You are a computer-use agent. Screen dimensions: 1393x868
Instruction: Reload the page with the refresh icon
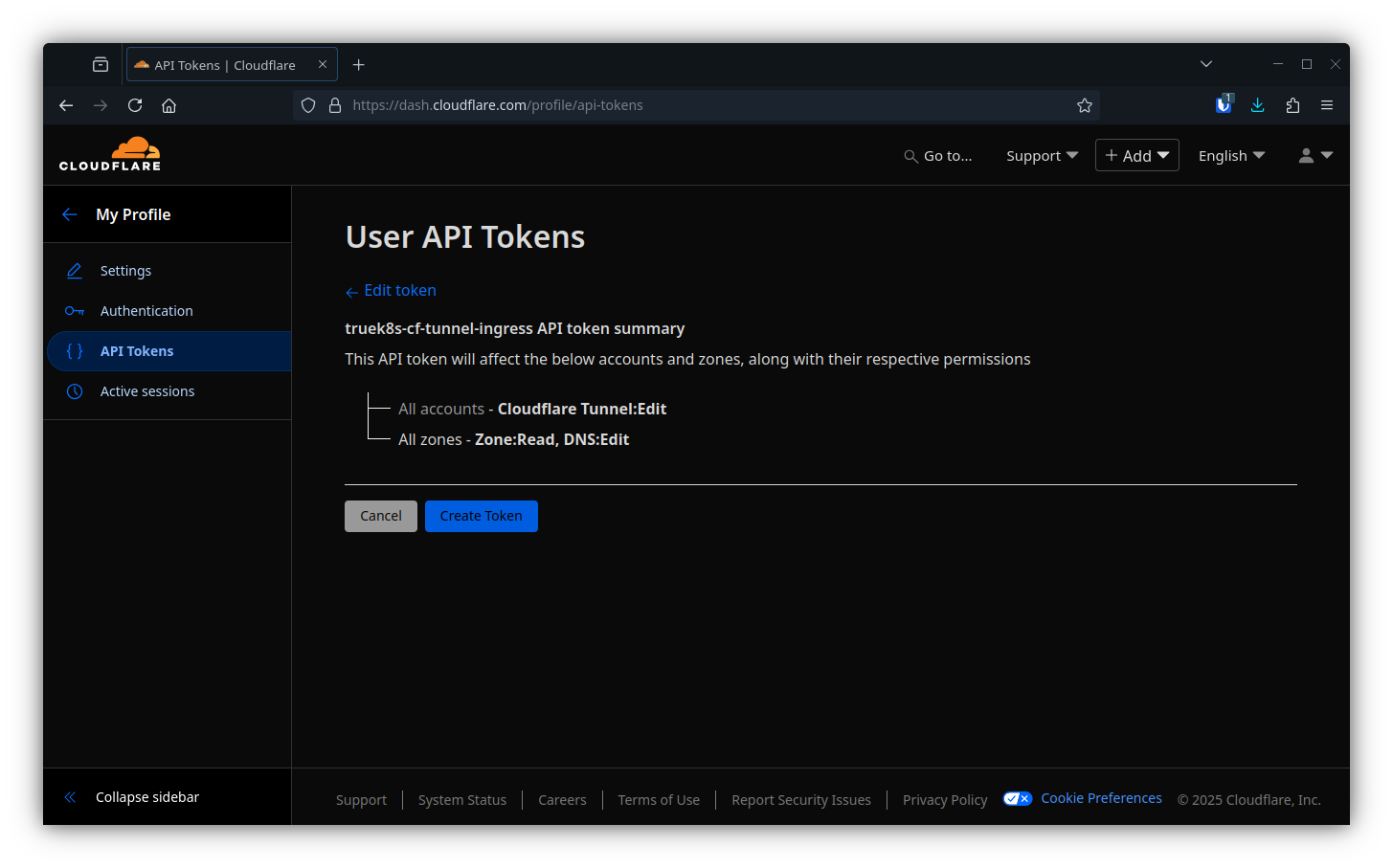pyautogui.click(x=135, y=105)
